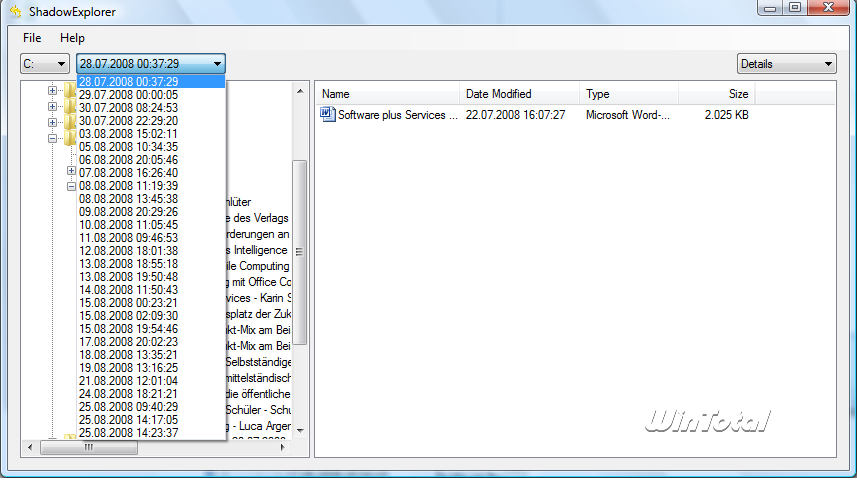857x480 pixels.
Task: Select snapshot 15.08.2008 00:23:21
Action: click(x=151, y=303)
